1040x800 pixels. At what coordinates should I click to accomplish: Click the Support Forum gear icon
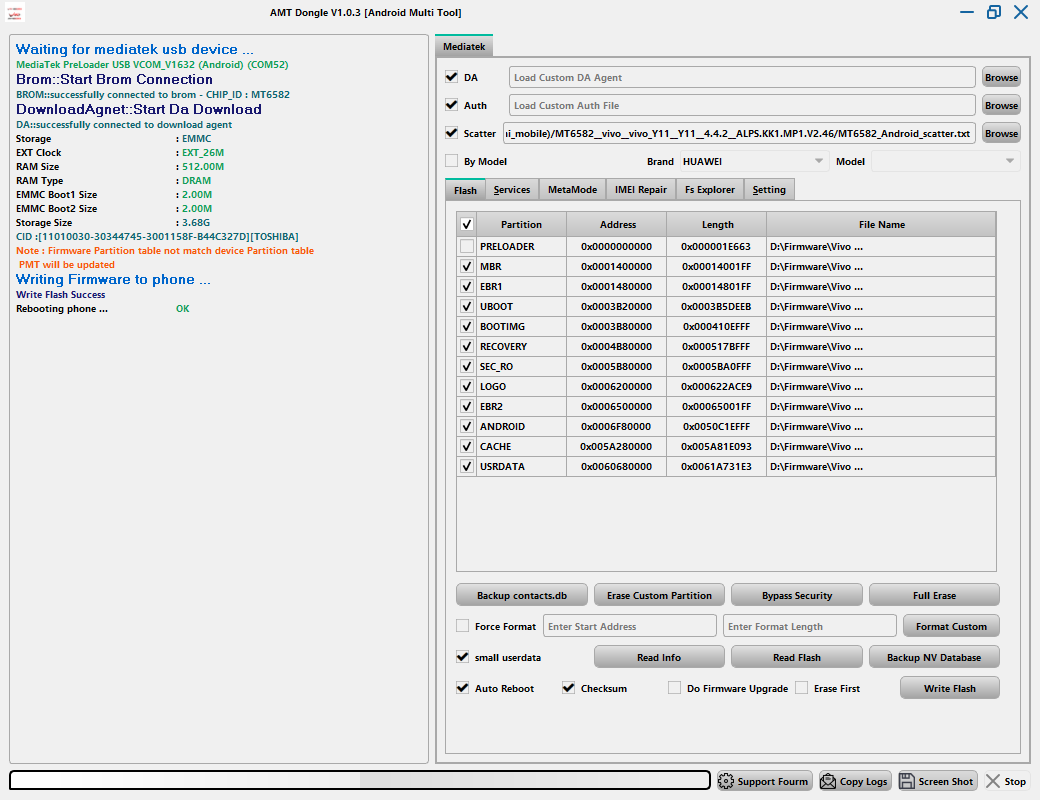click(726, 781)
